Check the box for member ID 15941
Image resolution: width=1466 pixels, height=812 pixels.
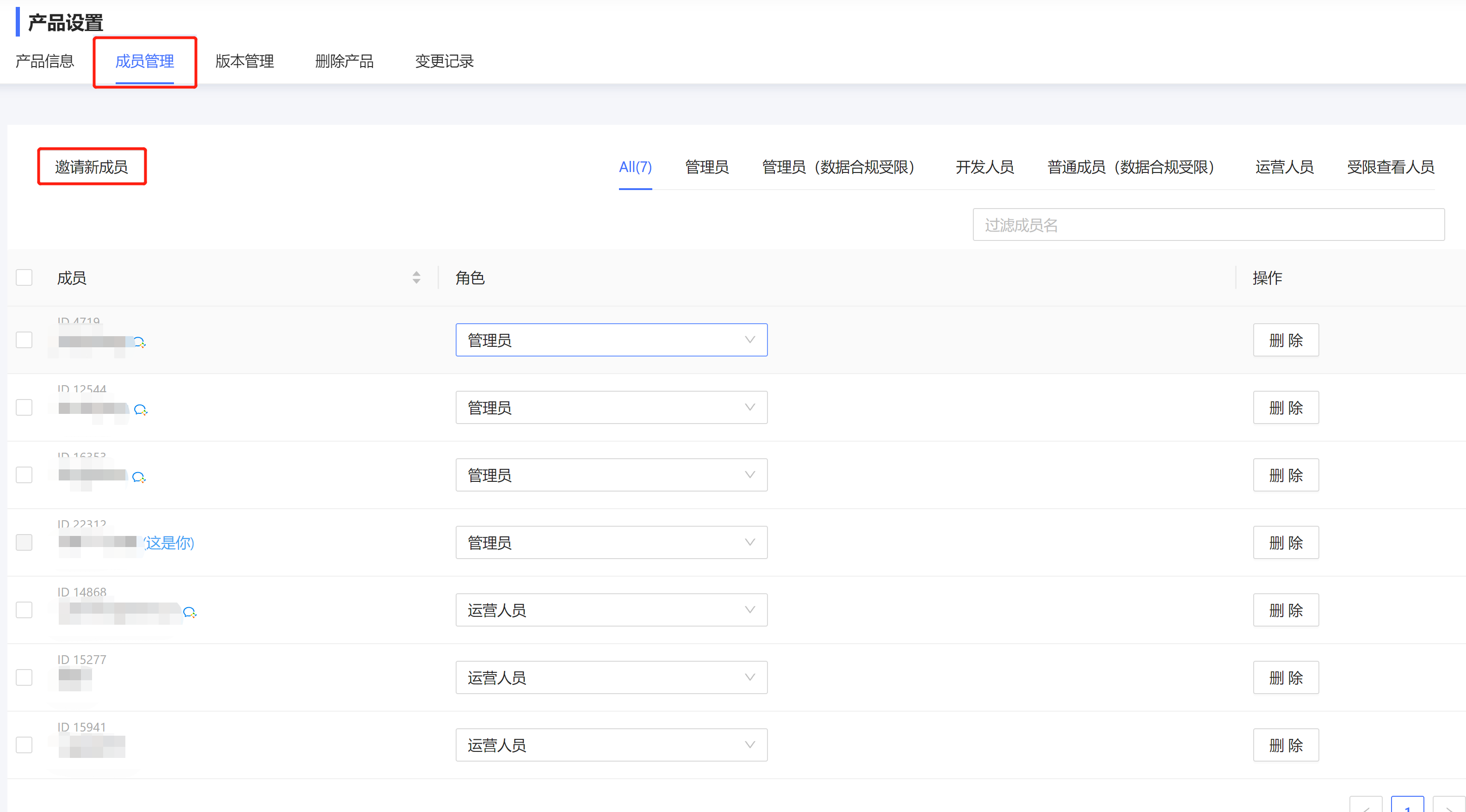point(24,745)
